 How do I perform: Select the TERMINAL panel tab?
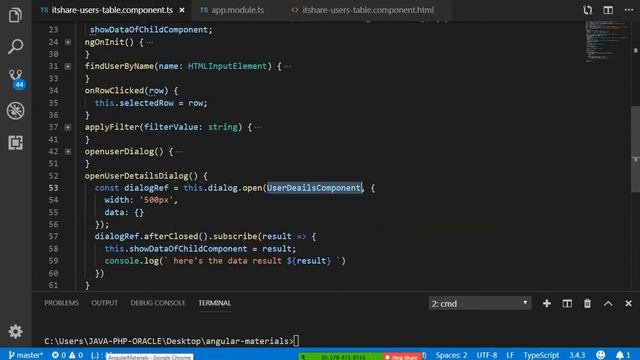[x=215, y=303]
